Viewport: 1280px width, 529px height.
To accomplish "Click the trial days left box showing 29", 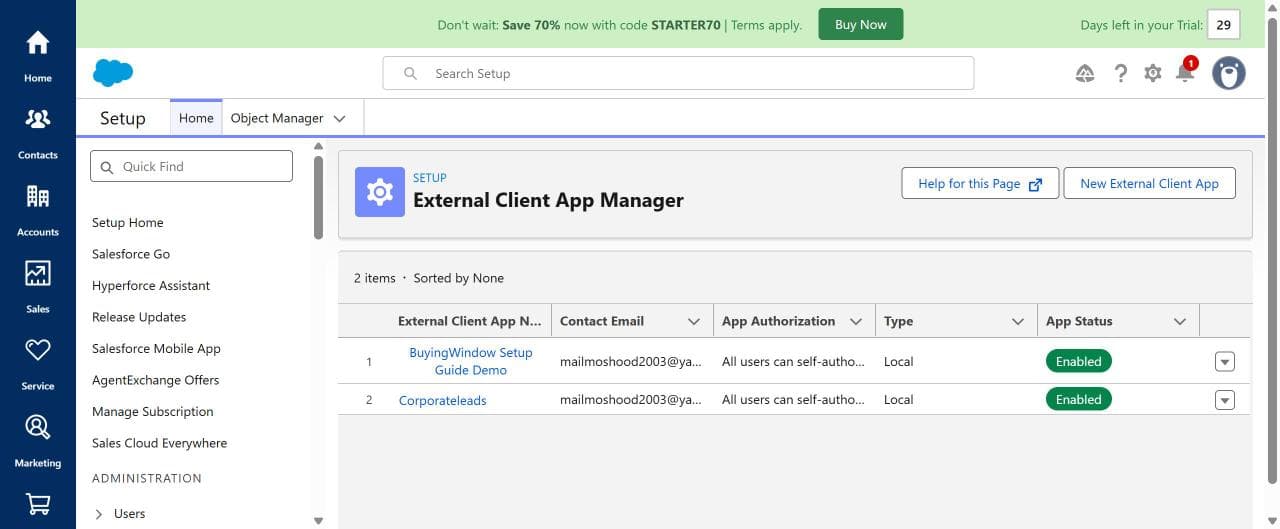I will click(x=1224, y=25).
